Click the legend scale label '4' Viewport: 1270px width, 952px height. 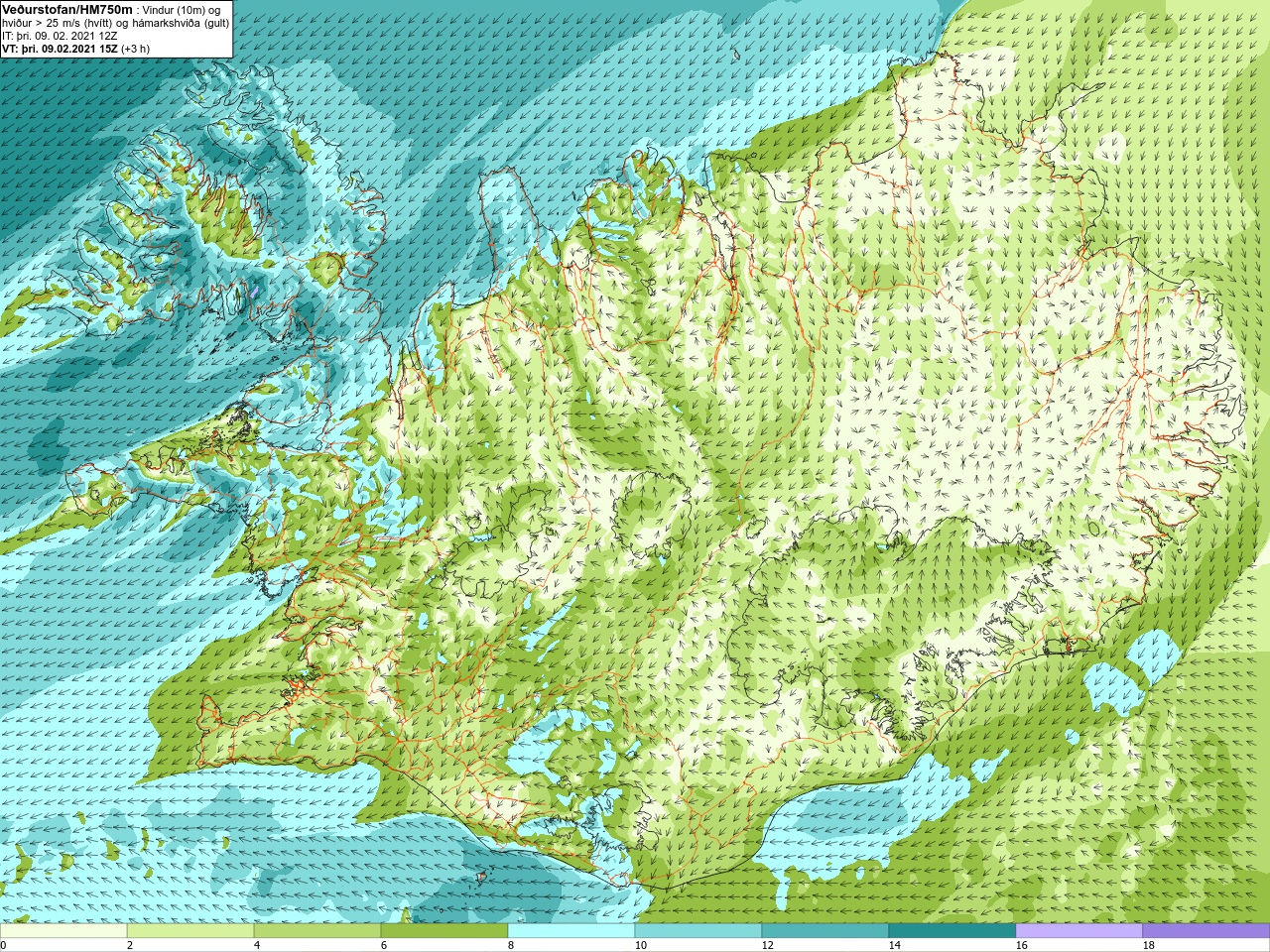tap(257, 945)
